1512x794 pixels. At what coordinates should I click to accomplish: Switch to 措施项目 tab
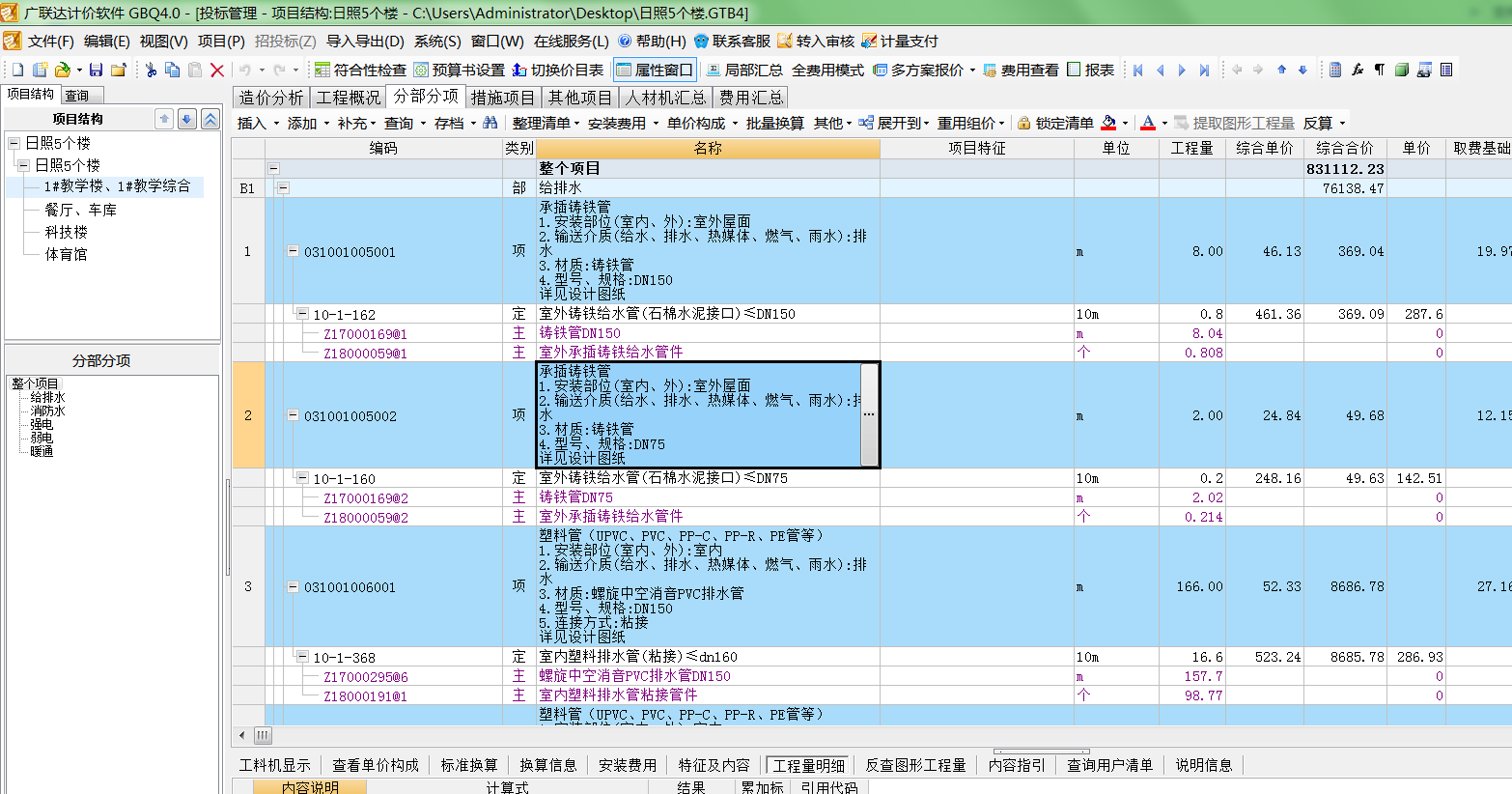[x=503, y=98]
